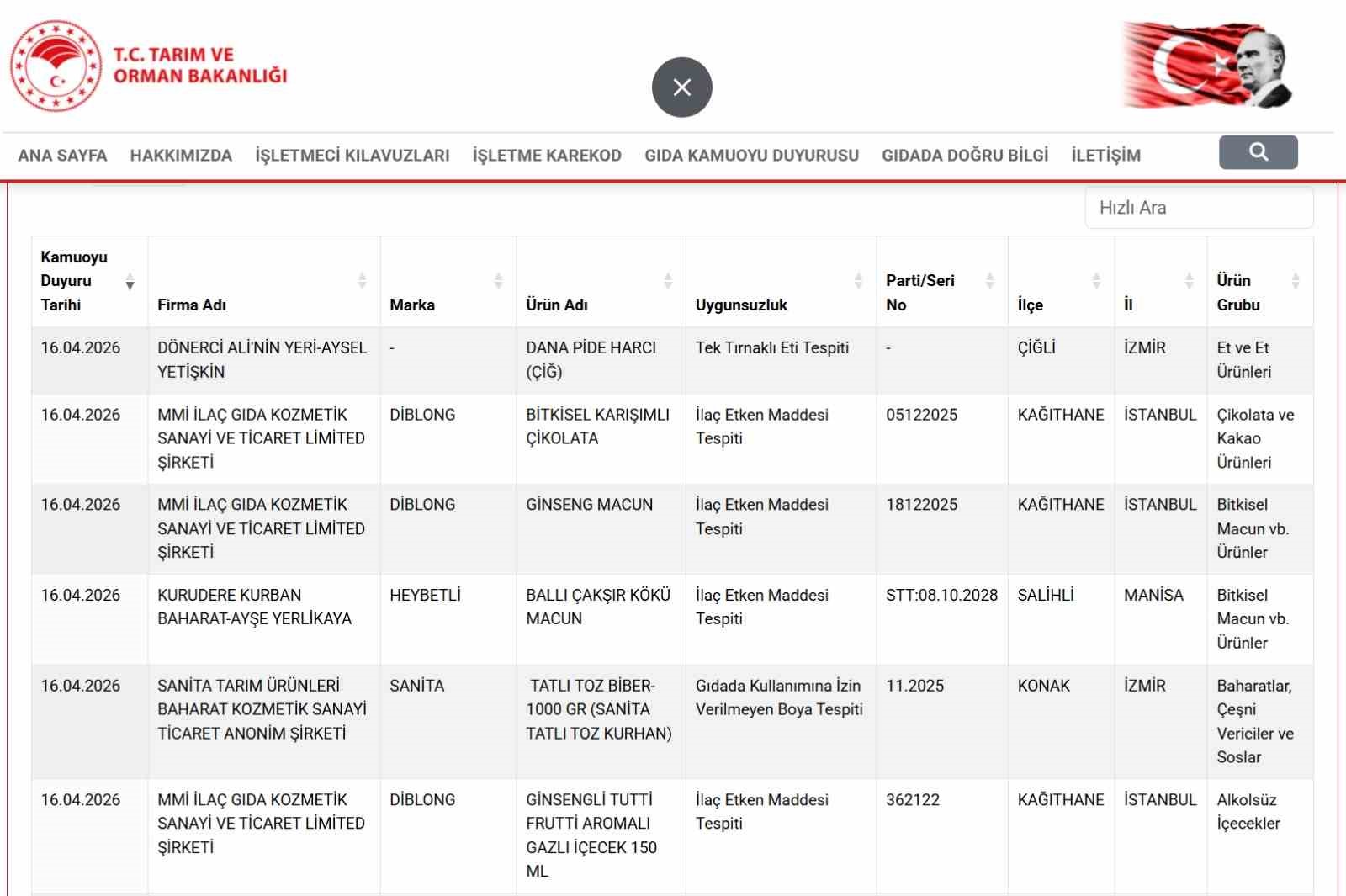Sort table by Marka column
Viewport: 1346px width, 896px height.
coord(498,281)
